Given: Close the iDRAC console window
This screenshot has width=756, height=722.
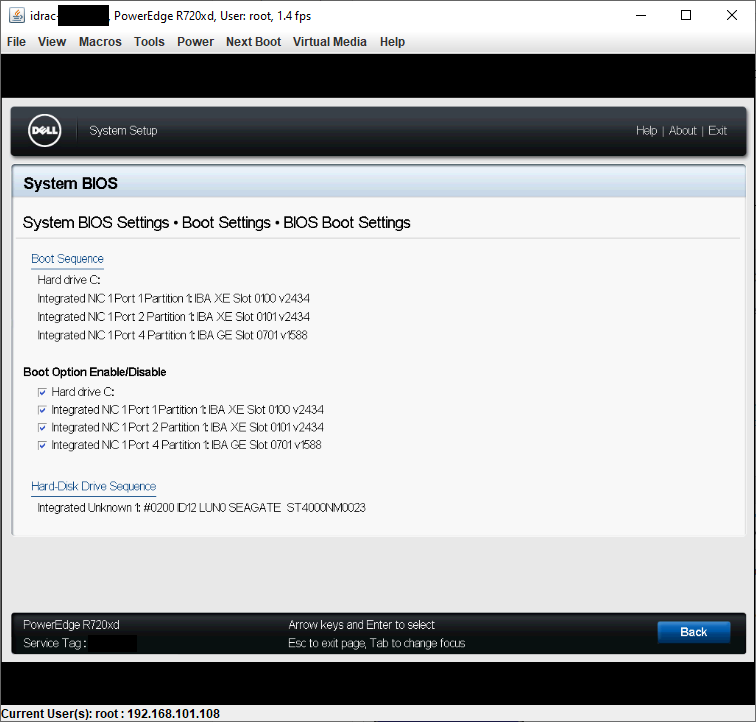Looking at the screenshot, I should tap(731, 15).
